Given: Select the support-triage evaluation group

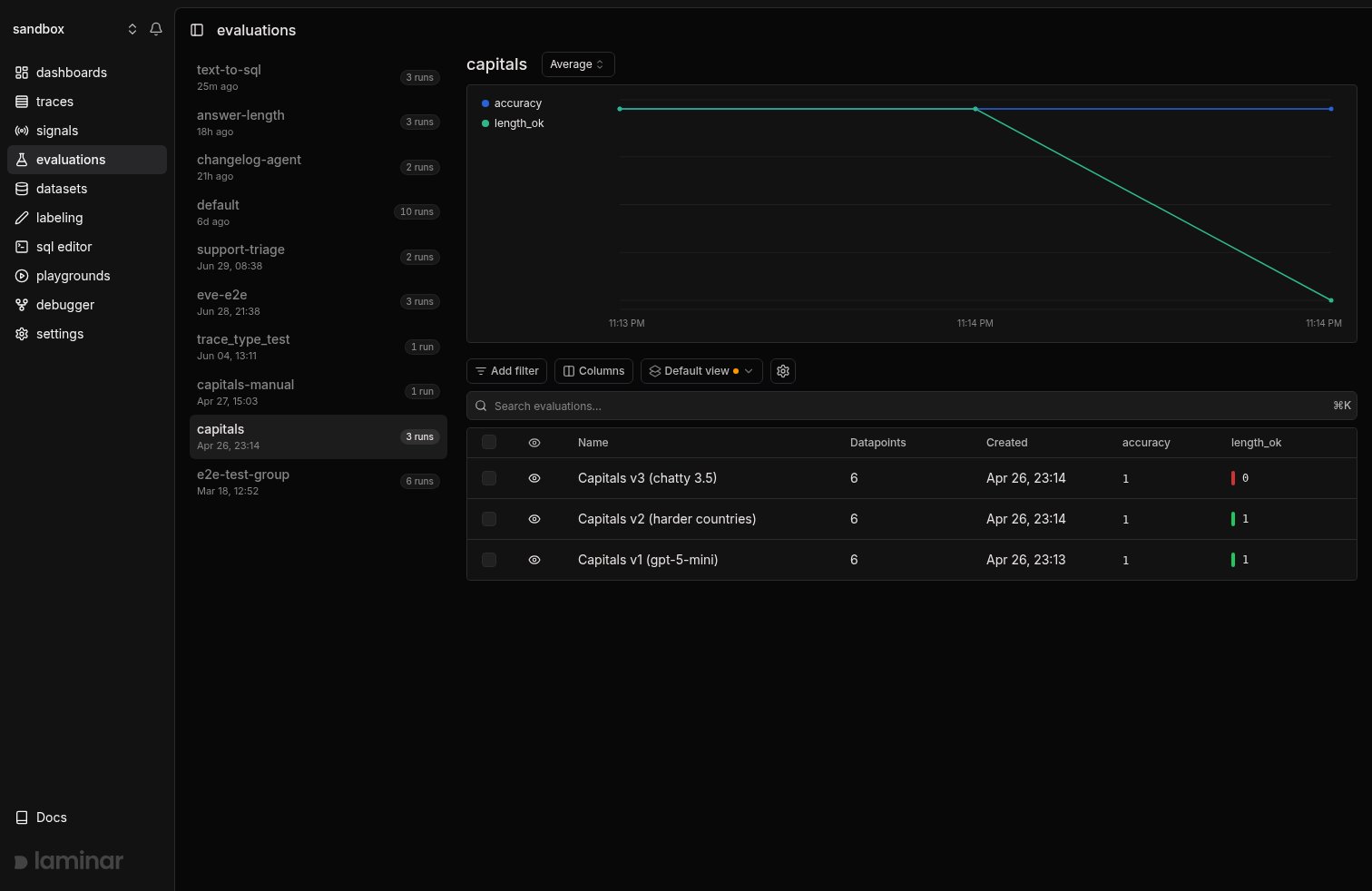Looking at the screenshot, I should (x=318, y=257).
